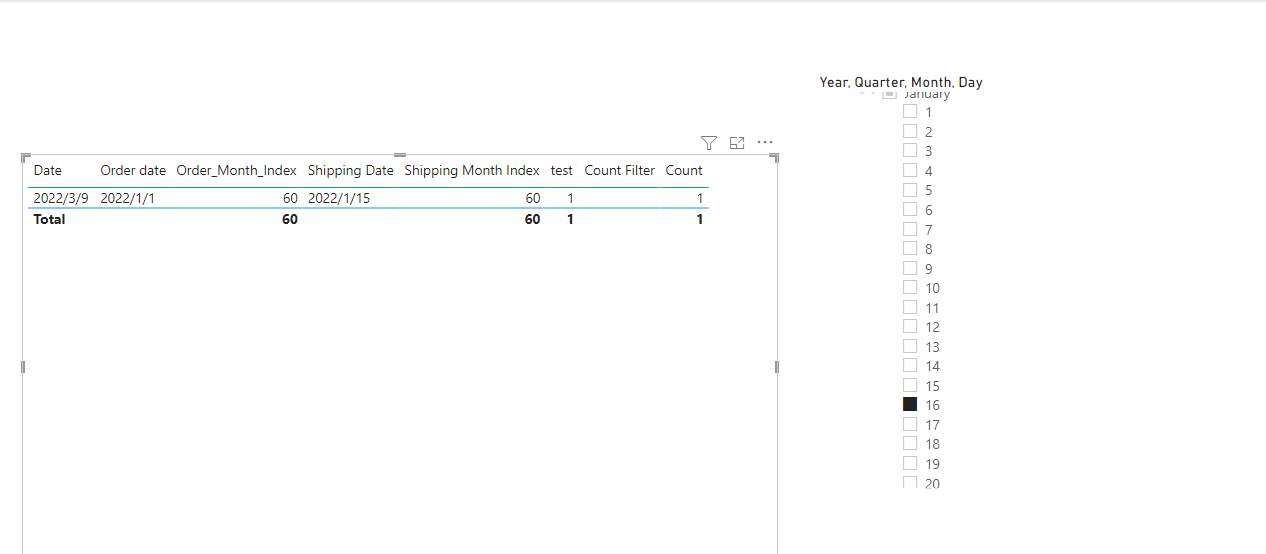Click the test column total value 1
Image resolution: width=1266 pixels, height=554 pixels.
(x=570, y=219)
